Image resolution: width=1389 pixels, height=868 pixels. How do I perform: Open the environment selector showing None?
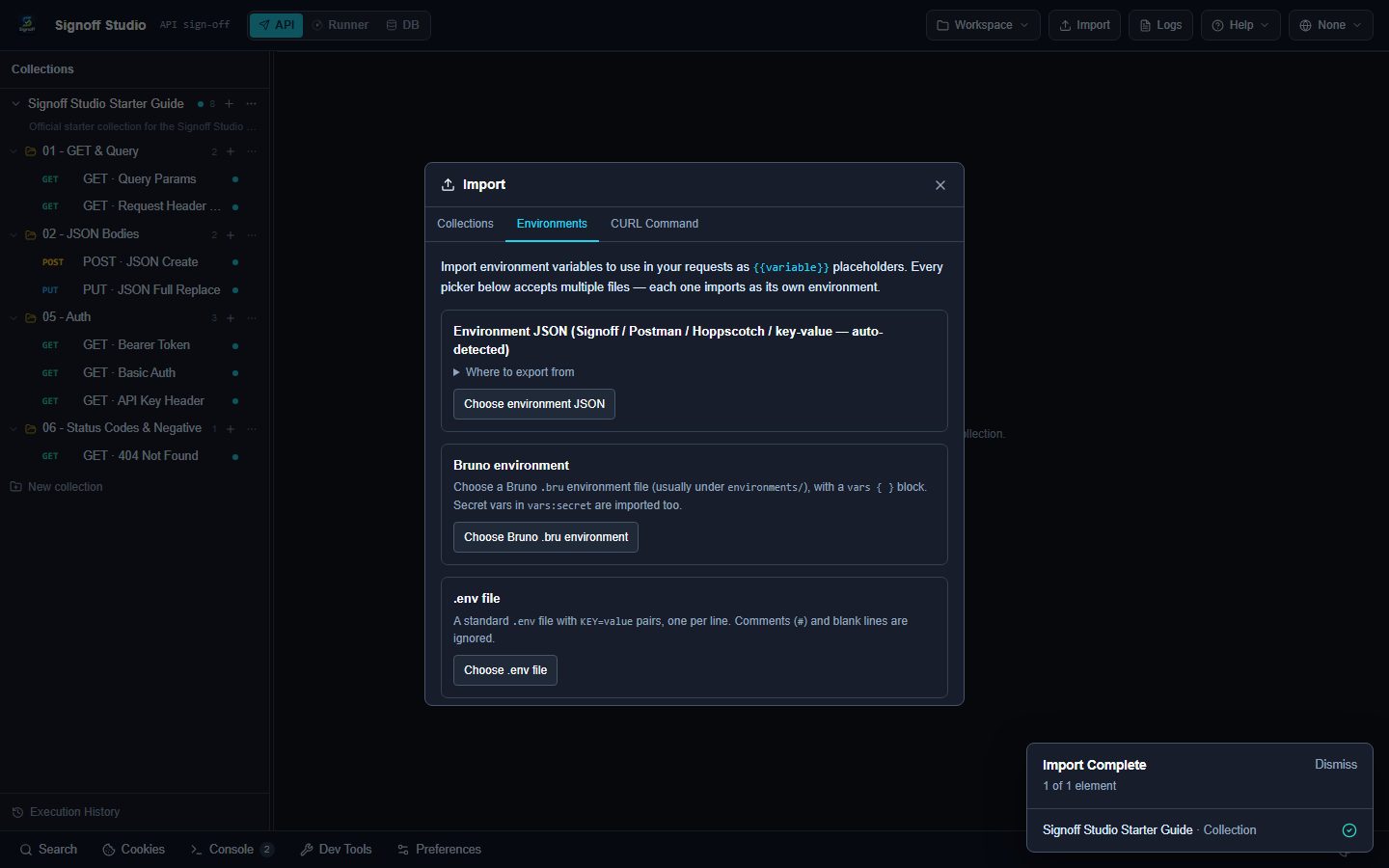(1330, 25)
